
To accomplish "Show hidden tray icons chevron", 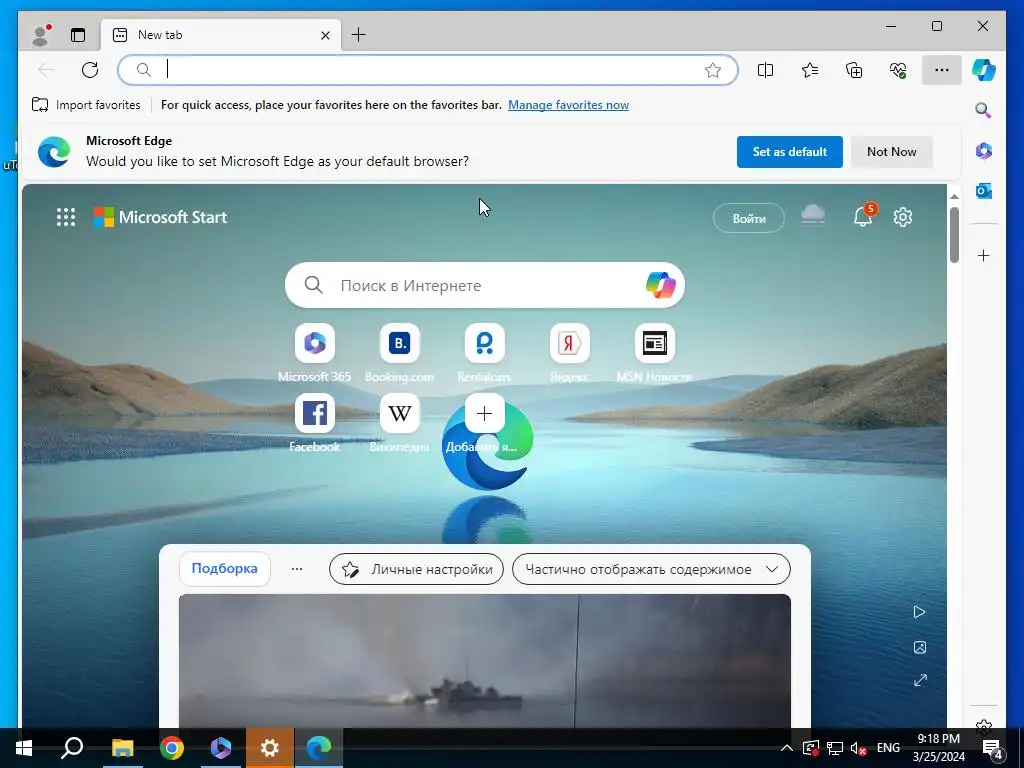I will pos(787,748).
